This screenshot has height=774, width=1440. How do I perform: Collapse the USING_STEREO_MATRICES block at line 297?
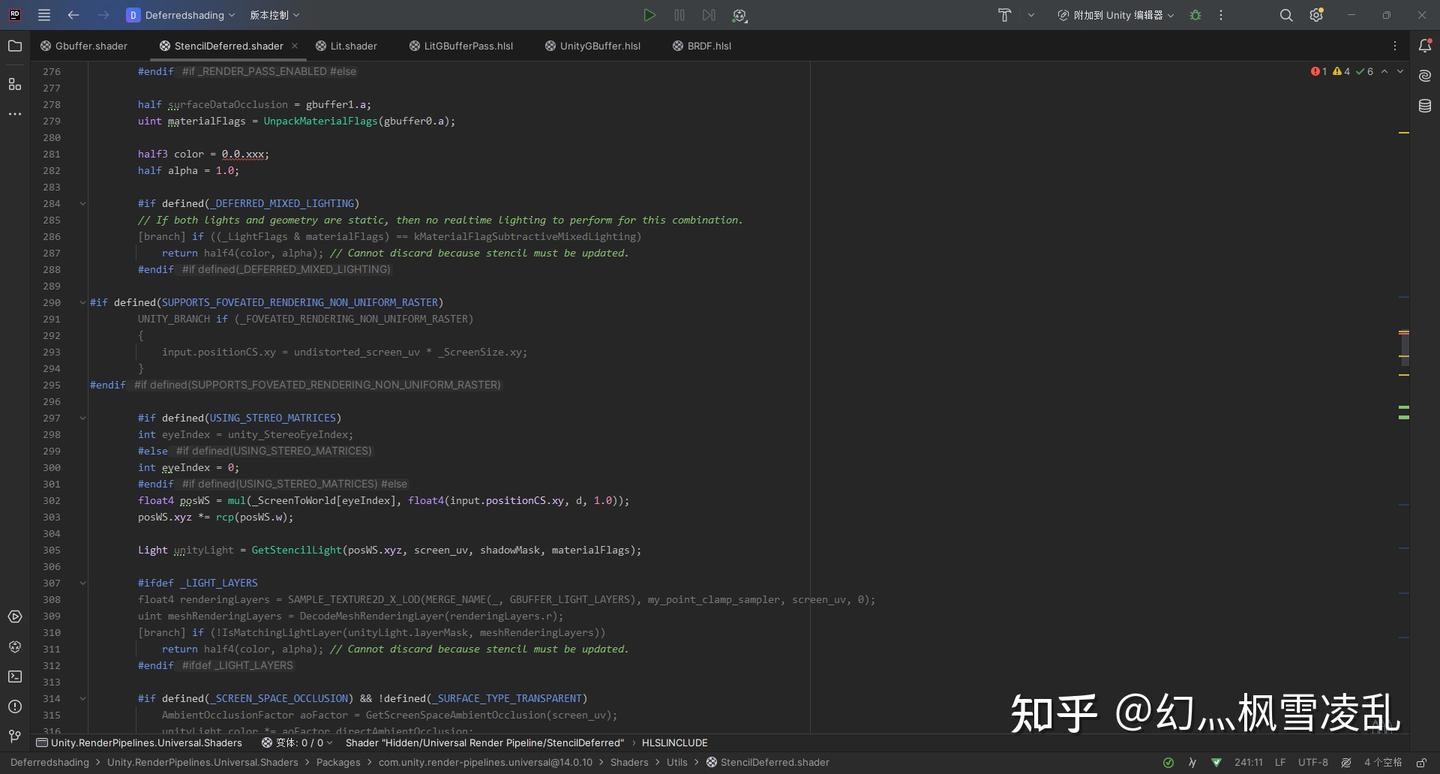pyautogui.click(x=83, y=418)
